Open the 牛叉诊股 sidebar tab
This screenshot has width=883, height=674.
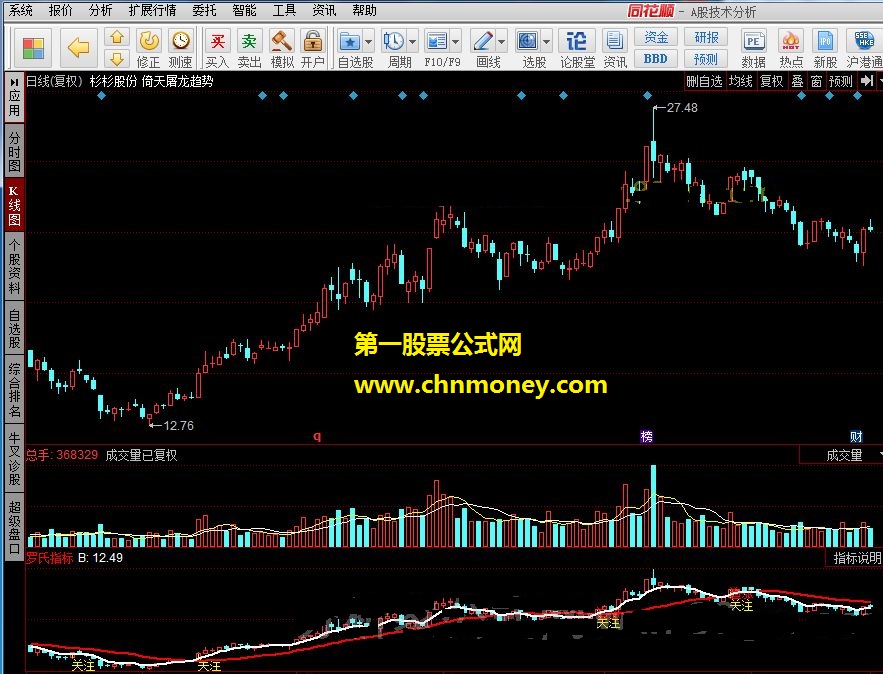point(14,458)
